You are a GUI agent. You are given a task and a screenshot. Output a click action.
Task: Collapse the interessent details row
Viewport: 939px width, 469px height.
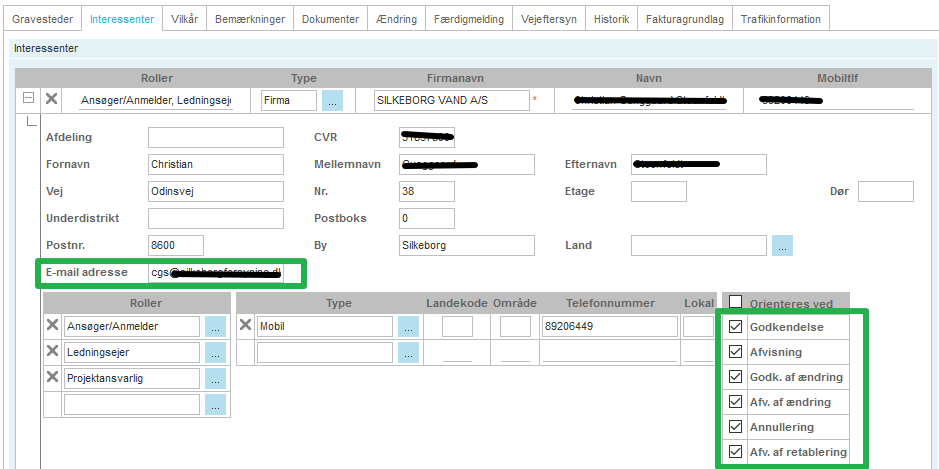pos(28,99)
